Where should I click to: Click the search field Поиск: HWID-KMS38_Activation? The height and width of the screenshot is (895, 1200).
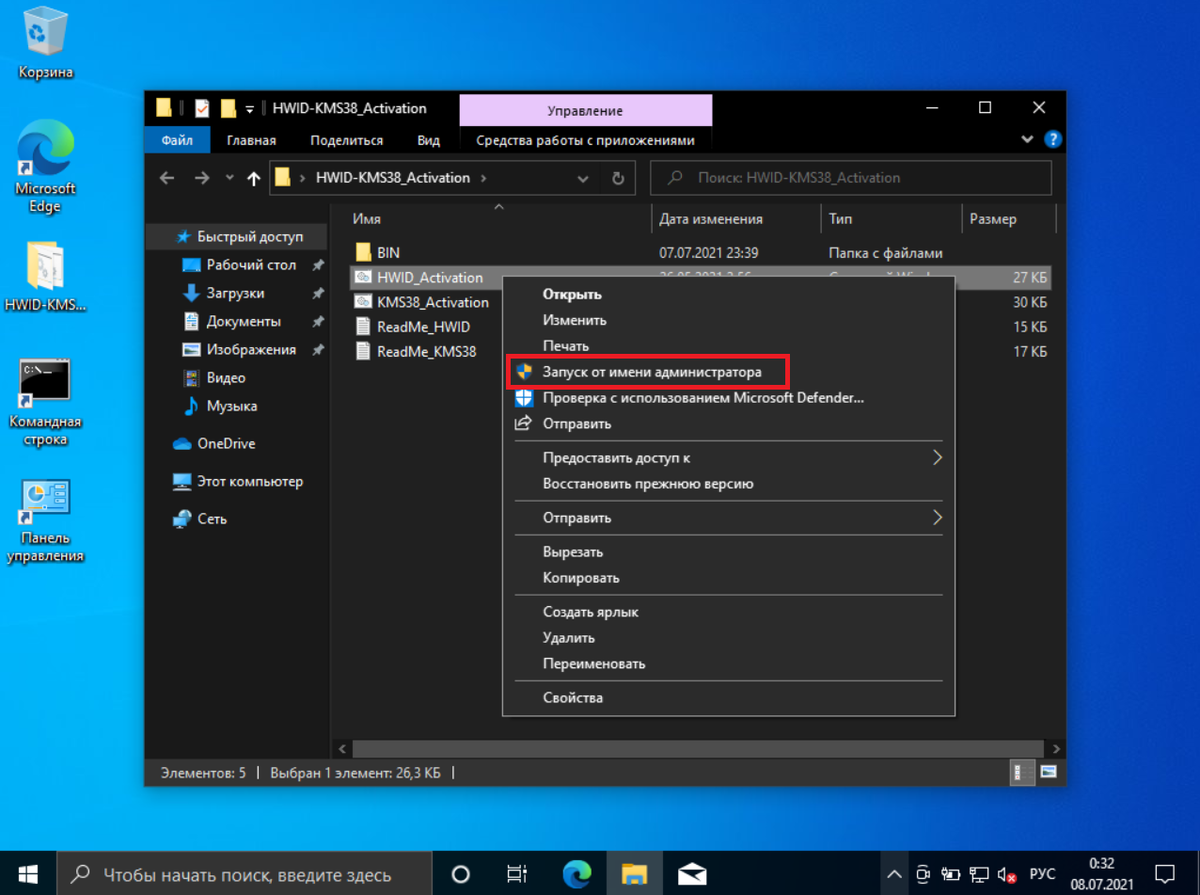[x=851, y=178]
